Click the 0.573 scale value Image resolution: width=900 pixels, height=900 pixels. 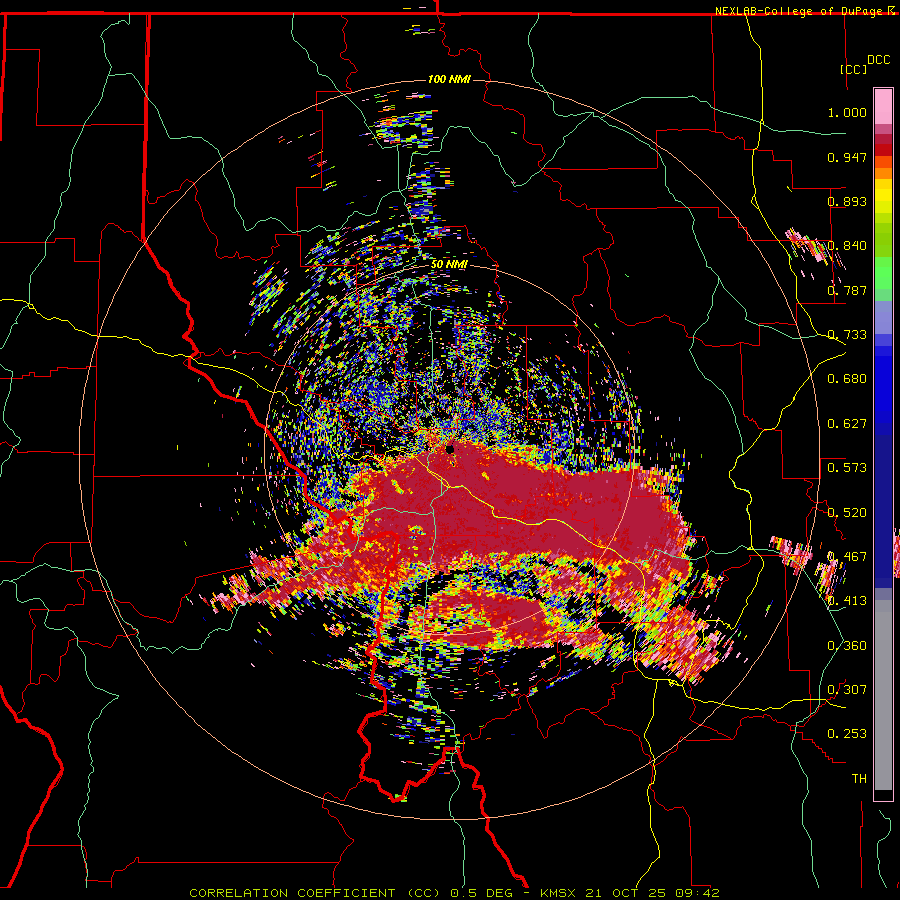[847, 468]
